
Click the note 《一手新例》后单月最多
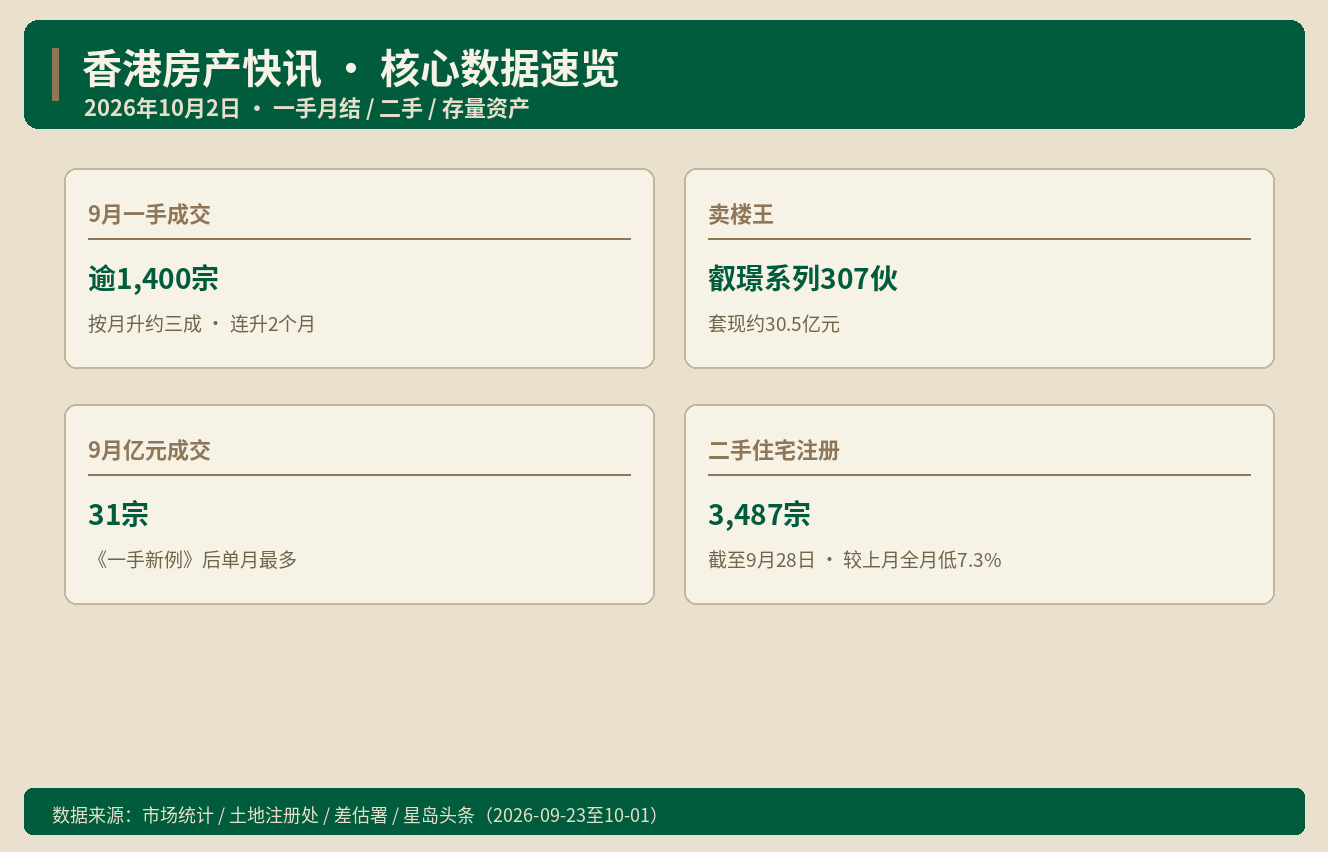click(x=193, y=560)
